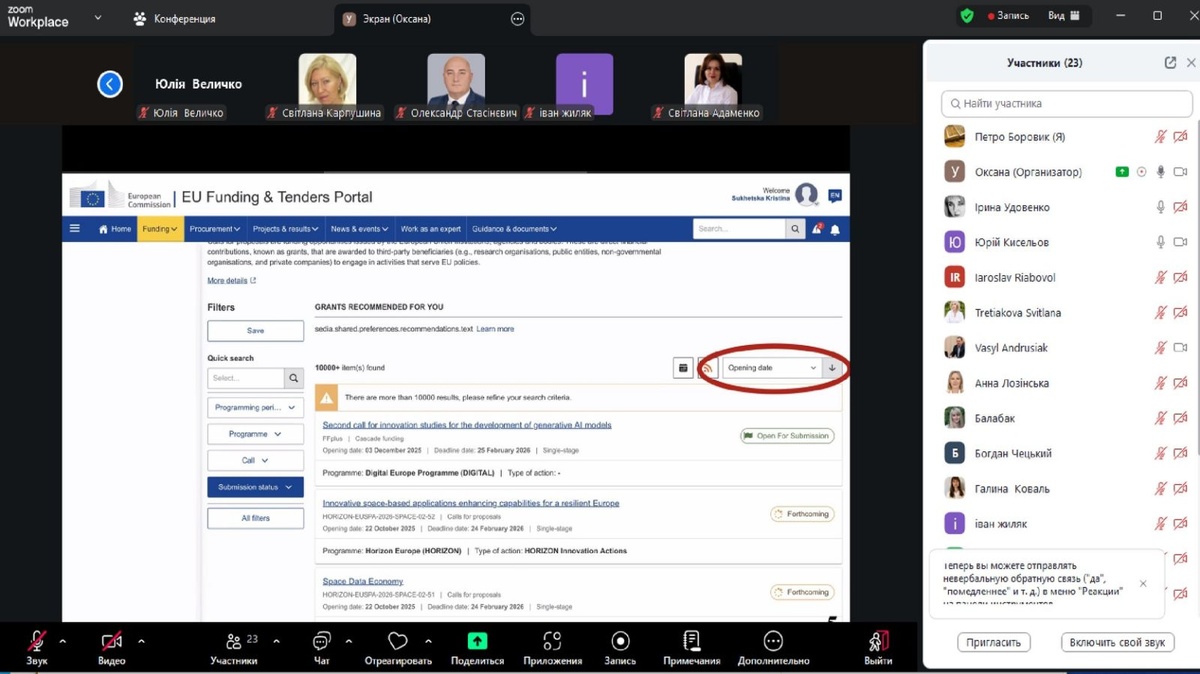This screenshot has width=1200, height=674.
Task: Leave the meeting with Выйти
Action: pyautogui.click(x=878, y=645)
